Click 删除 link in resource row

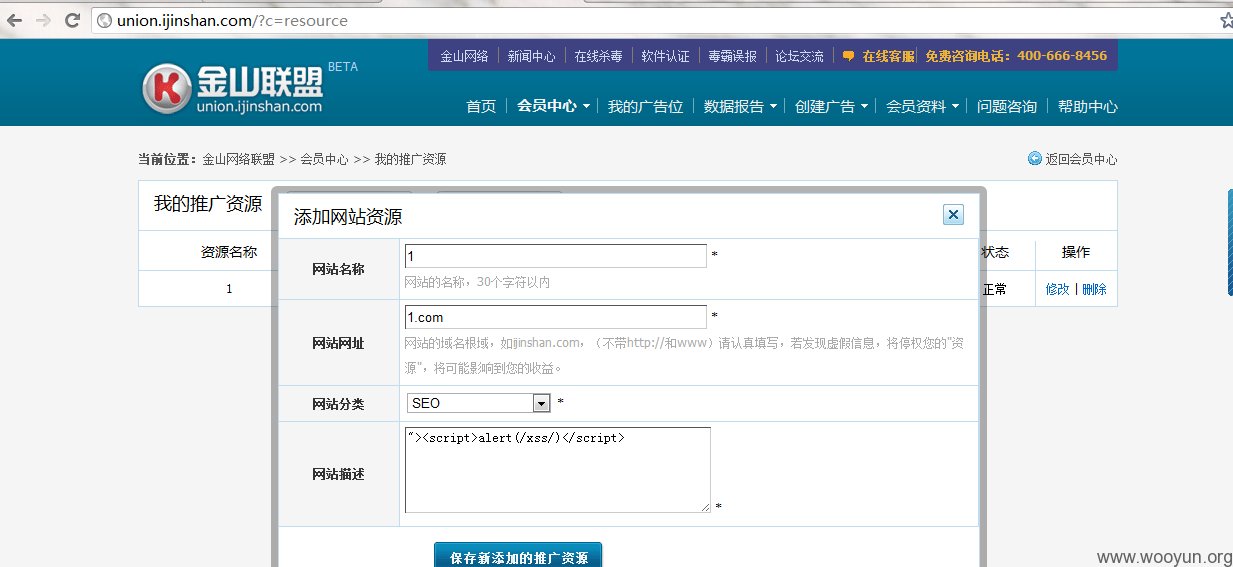[1094, 289]
